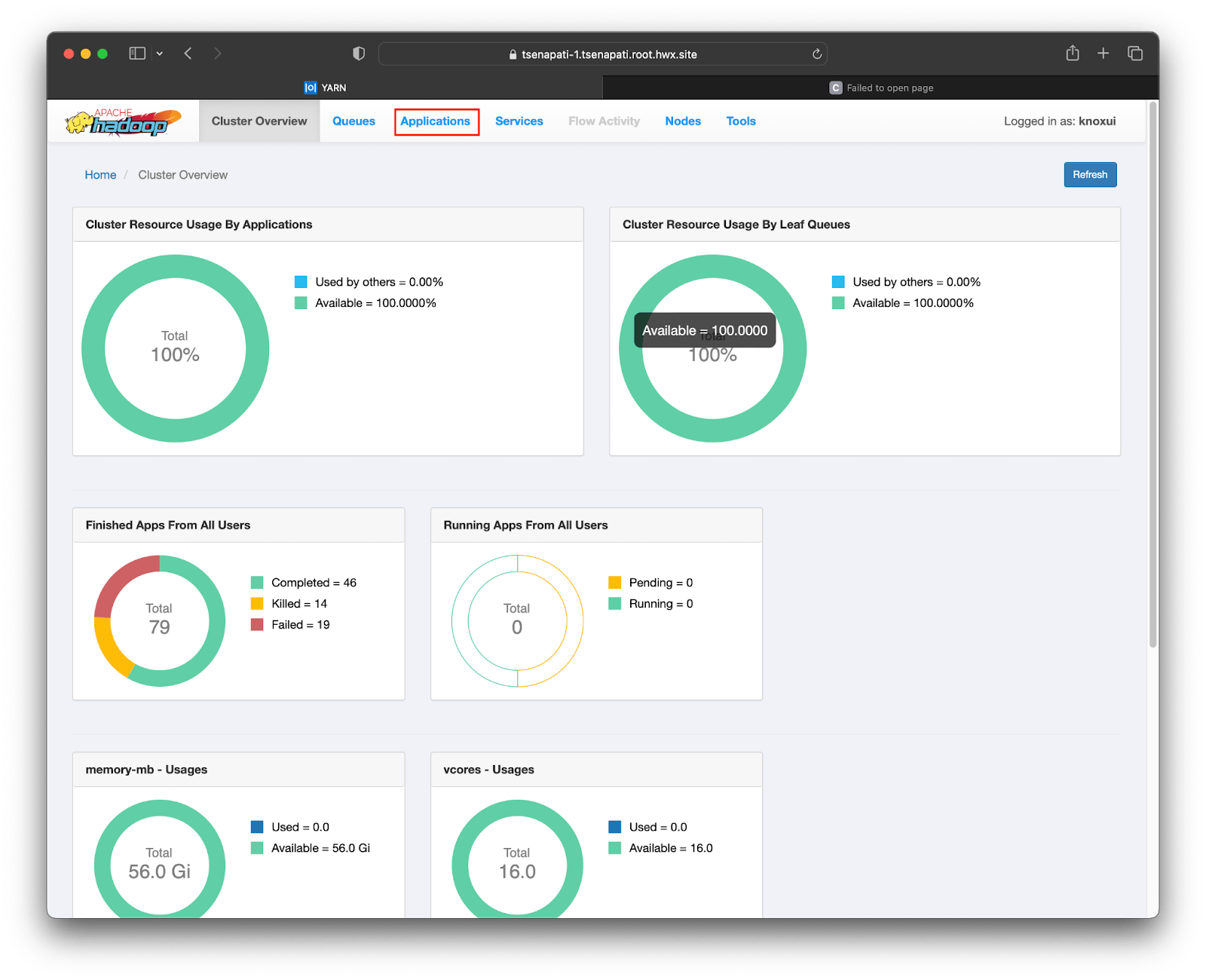Screen dimensions: 1206x980
Task: Click the browser shield privacy icon
Action: coord(358,54)
